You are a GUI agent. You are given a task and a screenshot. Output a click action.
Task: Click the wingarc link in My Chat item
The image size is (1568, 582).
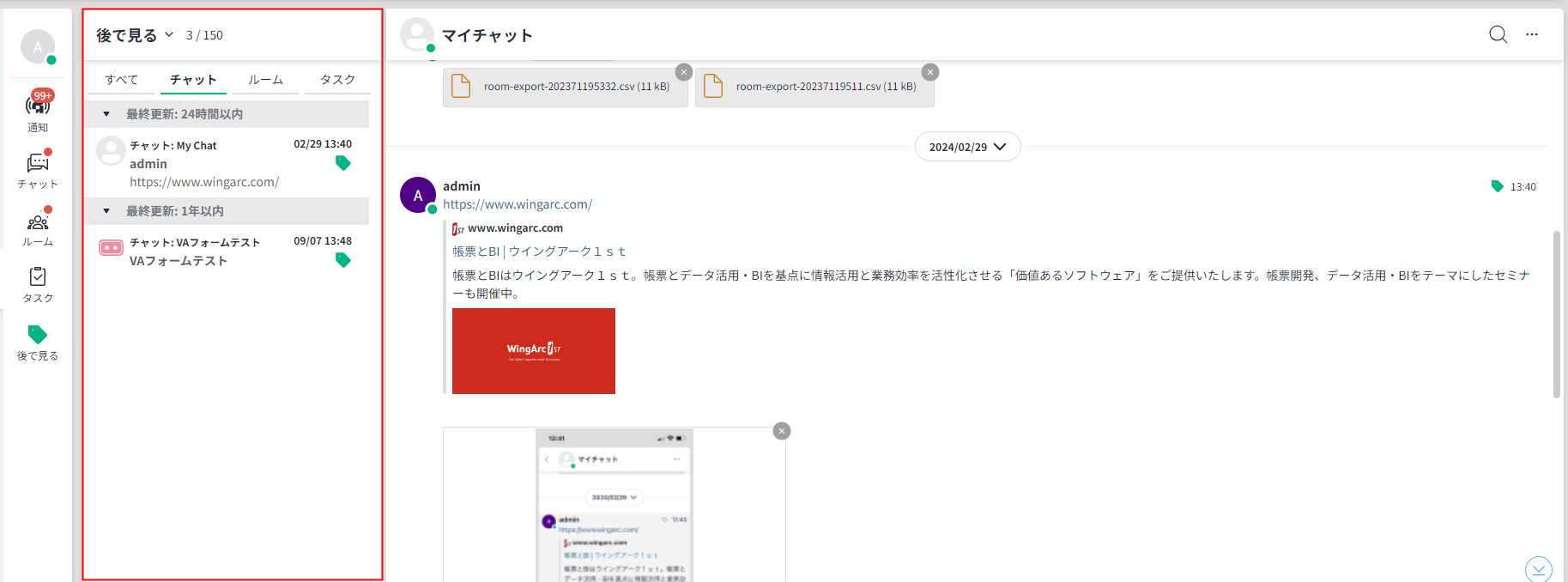click(x=204, y=182)
